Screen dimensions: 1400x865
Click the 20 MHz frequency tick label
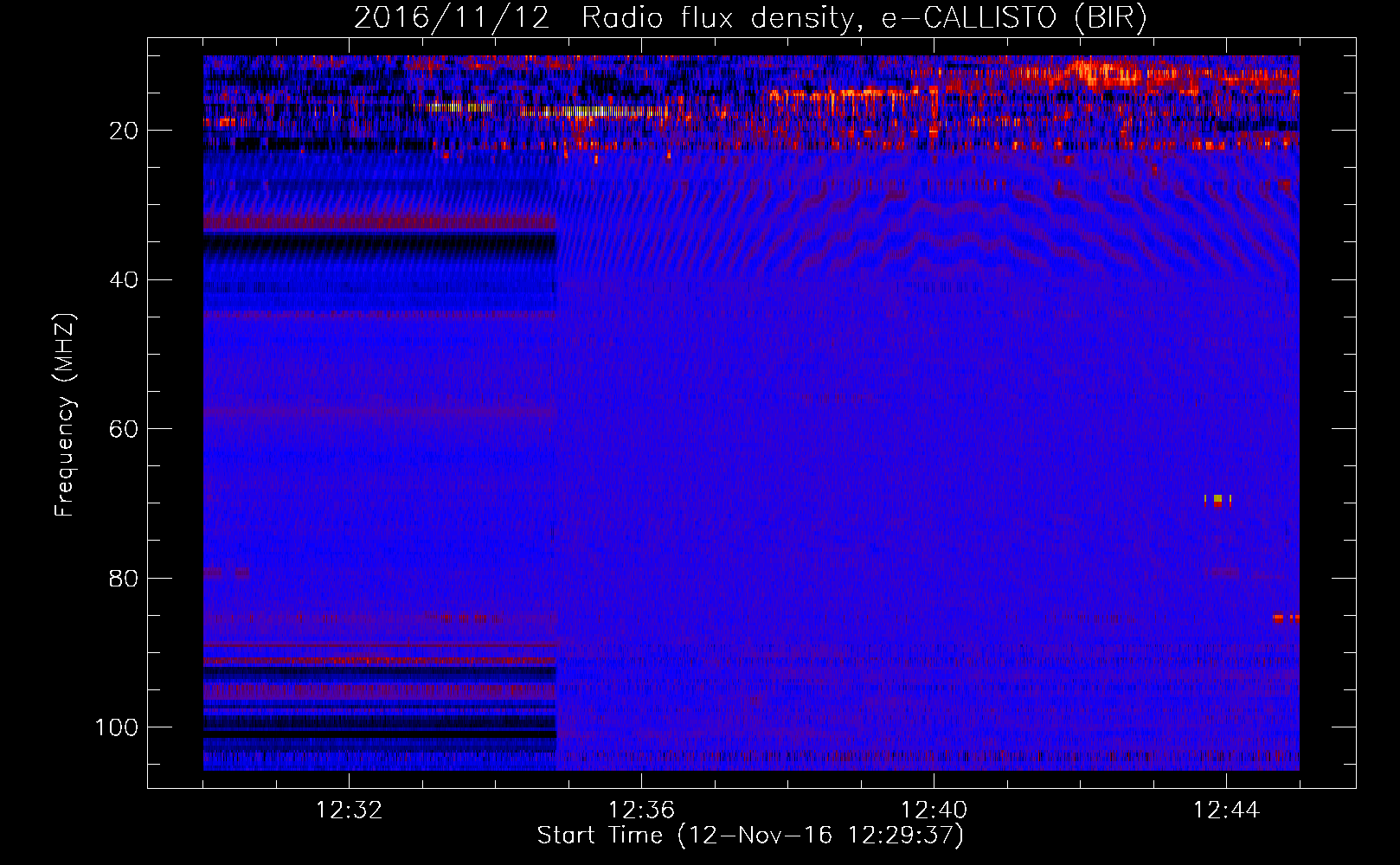pyautogui.click(x=124, y=131)
